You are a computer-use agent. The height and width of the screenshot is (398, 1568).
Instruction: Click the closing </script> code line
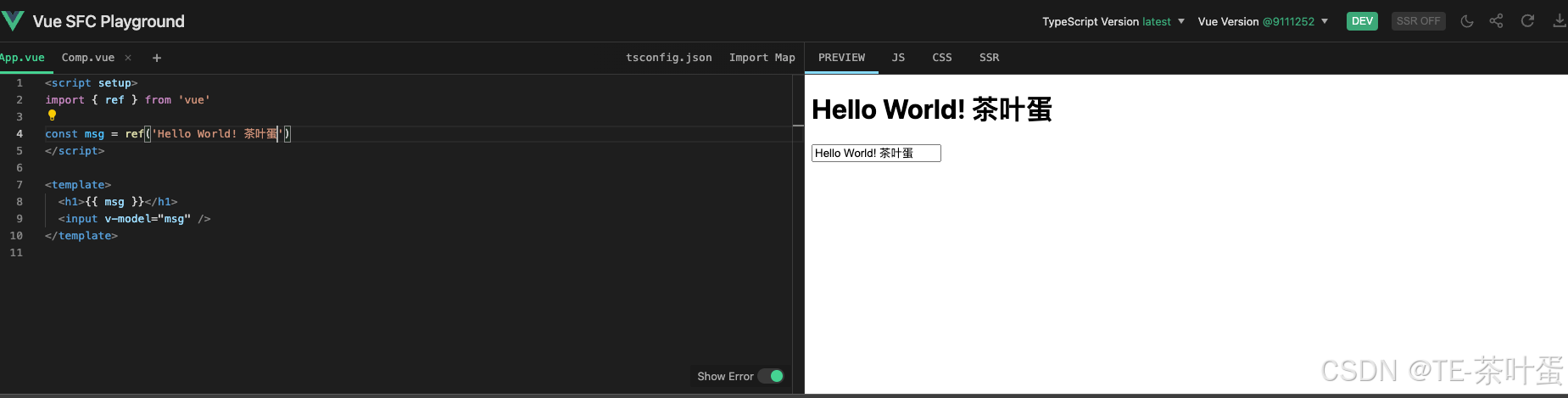[x=75, y=151]
